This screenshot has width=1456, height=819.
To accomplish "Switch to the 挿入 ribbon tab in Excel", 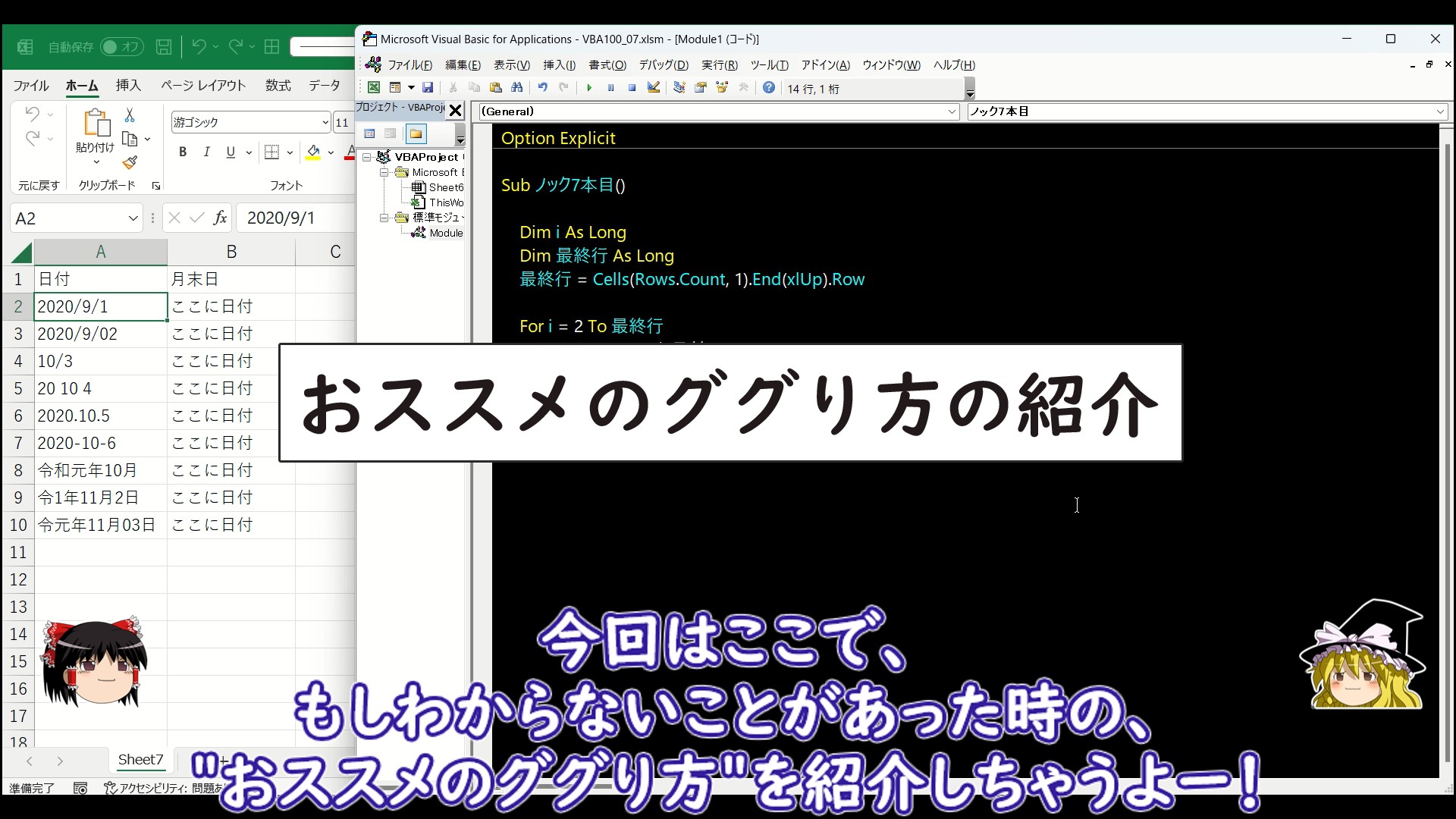I will tap(128, 86).
